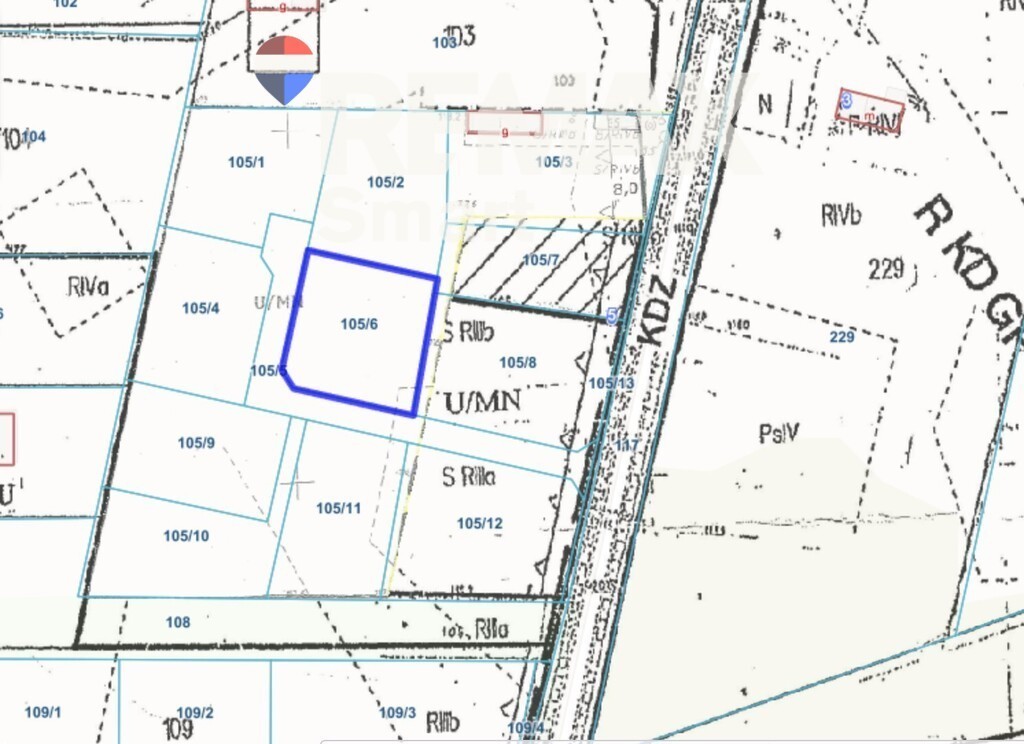Click the 109/3 parcel number
This screenshot has width=1024, height=744.
point(398,713)
